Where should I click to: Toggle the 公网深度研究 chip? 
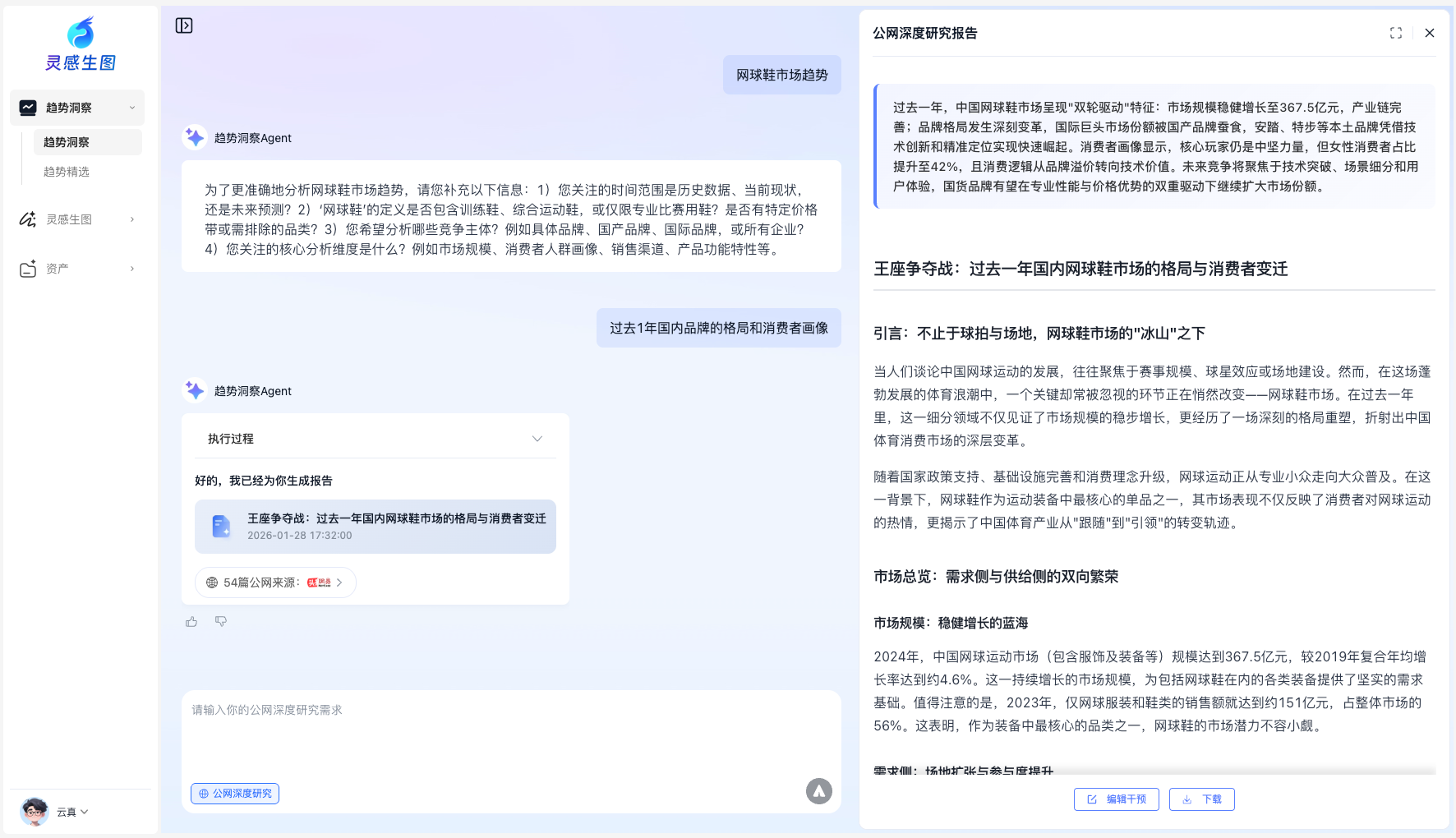235,794
